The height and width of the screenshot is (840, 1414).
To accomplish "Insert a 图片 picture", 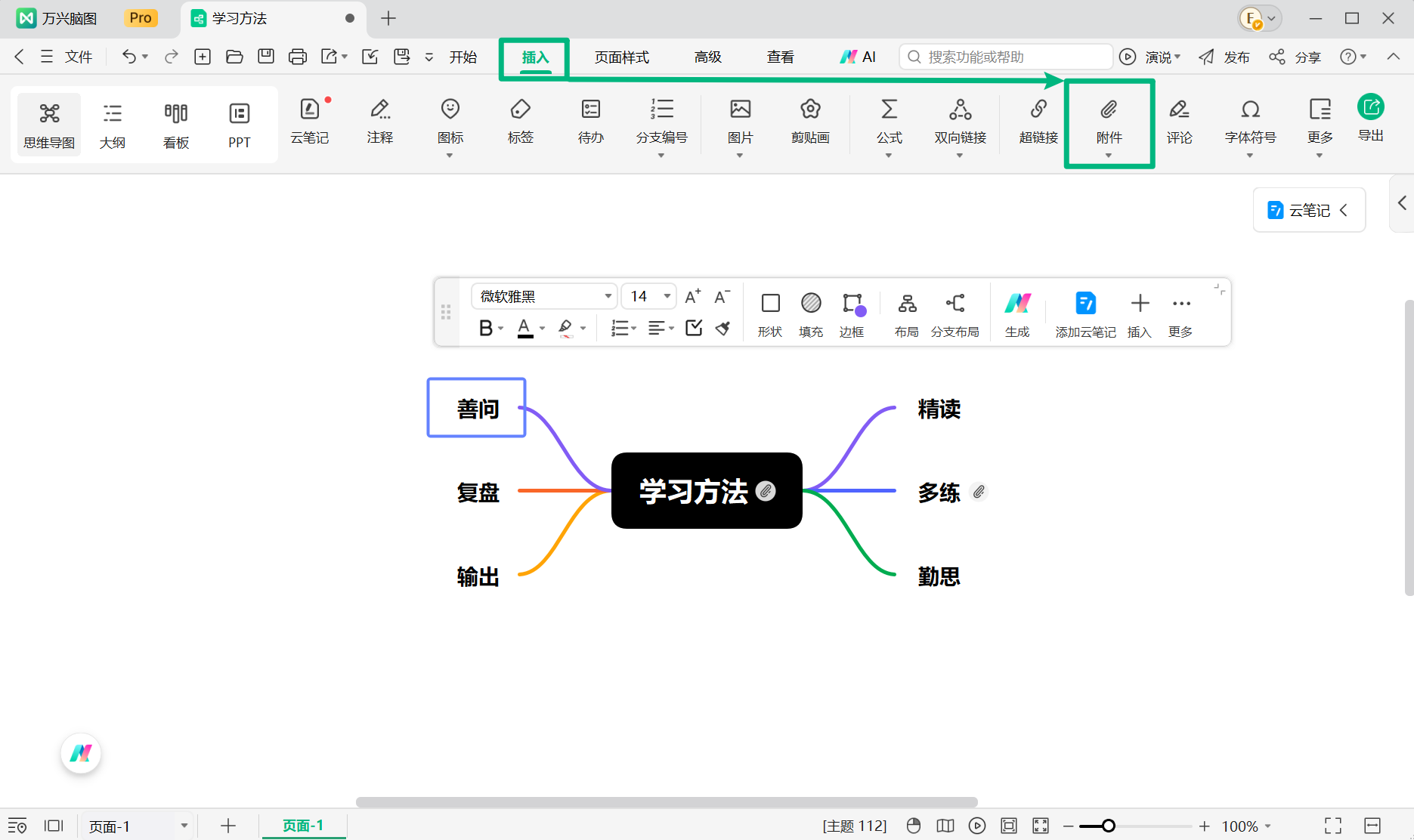I will click(741, 125).
